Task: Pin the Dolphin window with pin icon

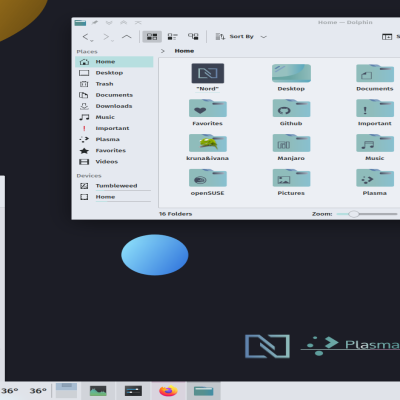Action: pyautogui.click(x=95, y=23)
